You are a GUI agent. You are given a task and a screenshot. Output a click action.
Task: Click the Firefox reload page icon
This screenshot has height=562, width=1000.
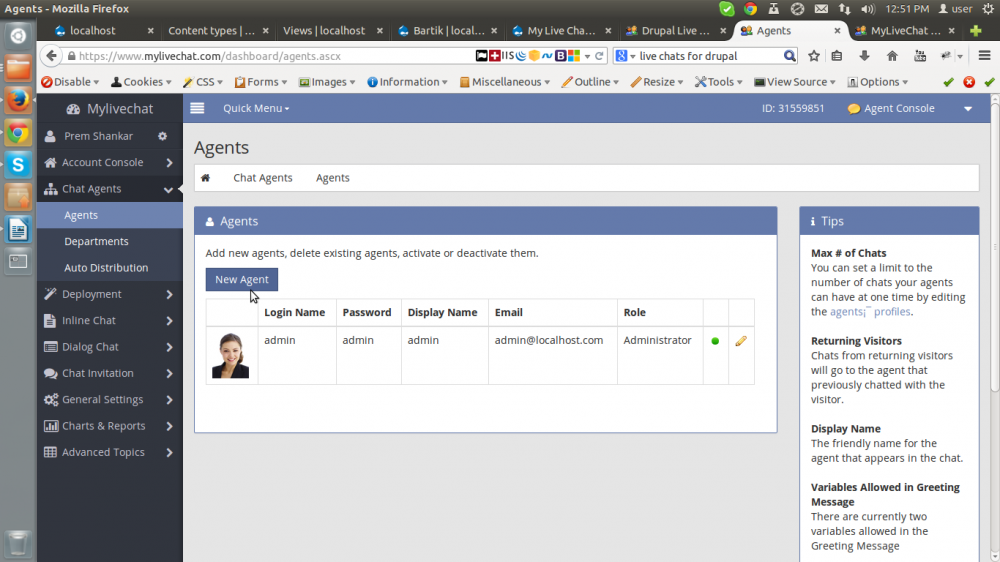(600, 56)
